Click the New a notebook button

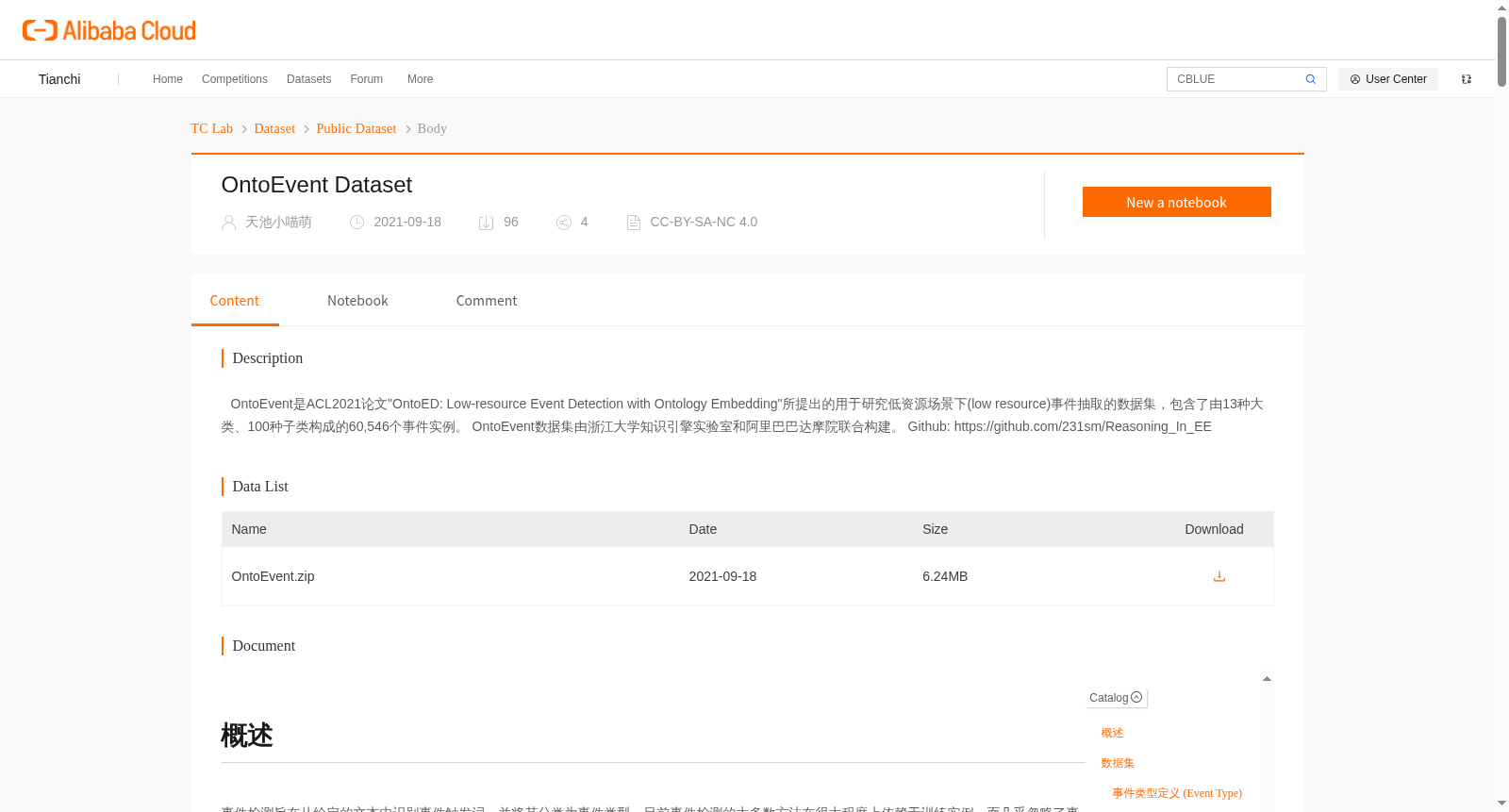click(x=1177, y=202)
